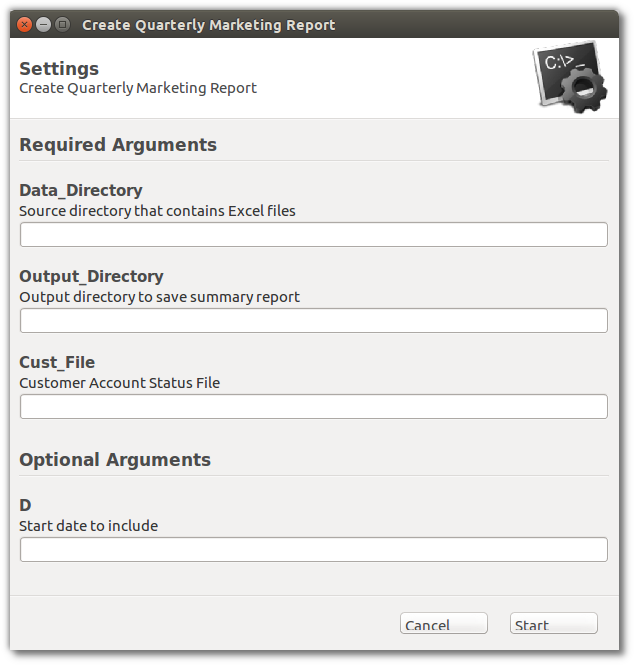Click the terminal gear program icon

[570, 77]
